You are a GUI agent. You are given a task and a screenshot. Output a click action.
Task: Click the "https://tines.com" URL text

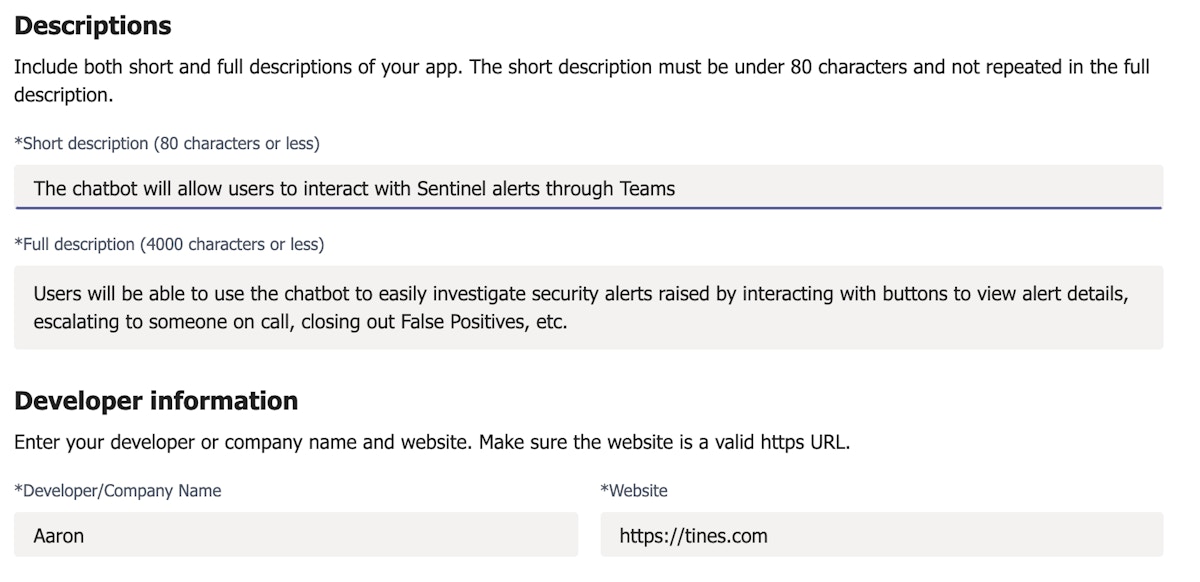point(693,536)
